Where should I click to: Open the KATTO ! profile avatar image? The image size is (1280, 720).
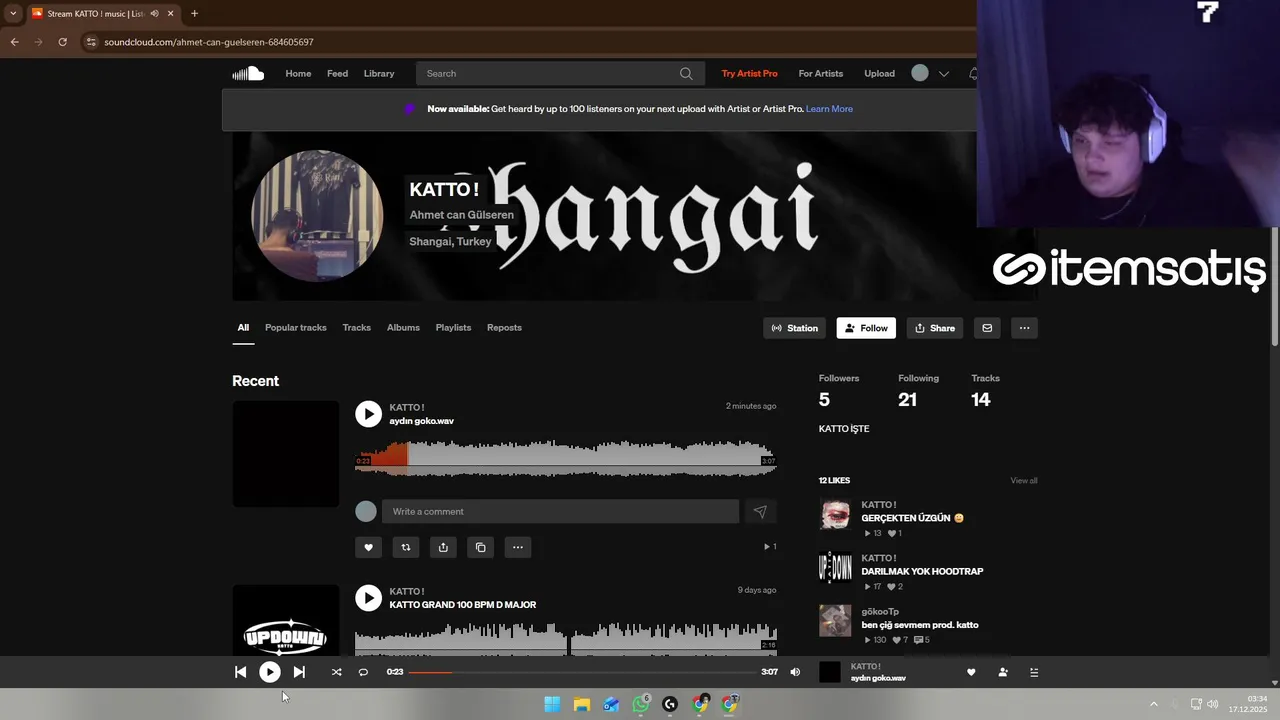point(317,216)
